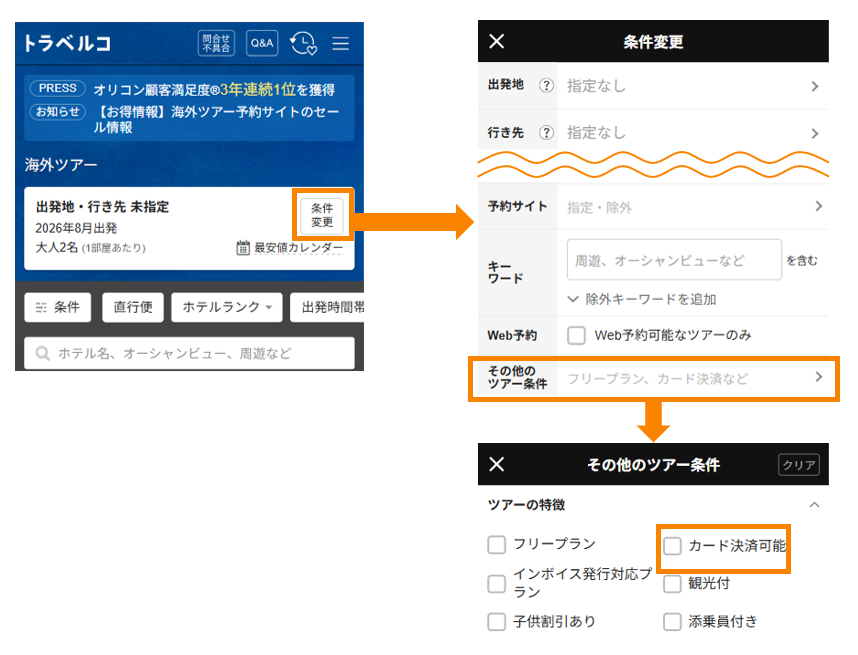Collapse the ツアーの特徴 section
The height and width of the screenshot is (655, 858).
(814, 505)
